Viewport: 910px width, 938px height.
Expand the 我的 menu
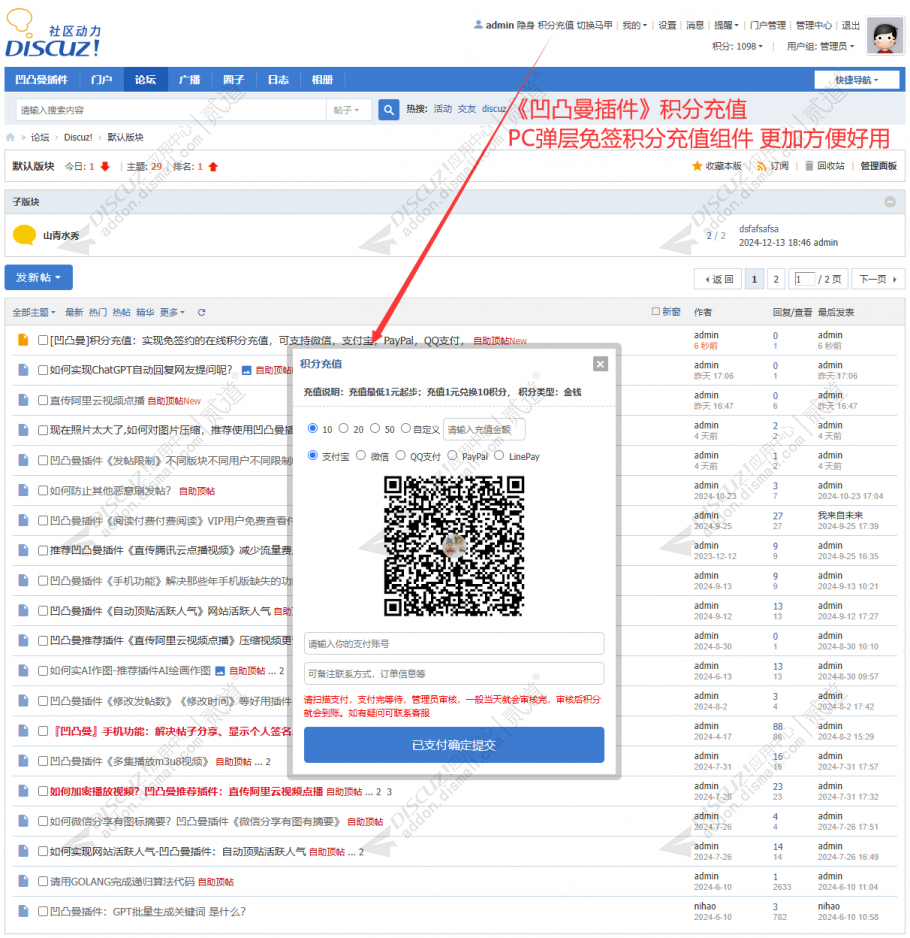tap(634, 25)
